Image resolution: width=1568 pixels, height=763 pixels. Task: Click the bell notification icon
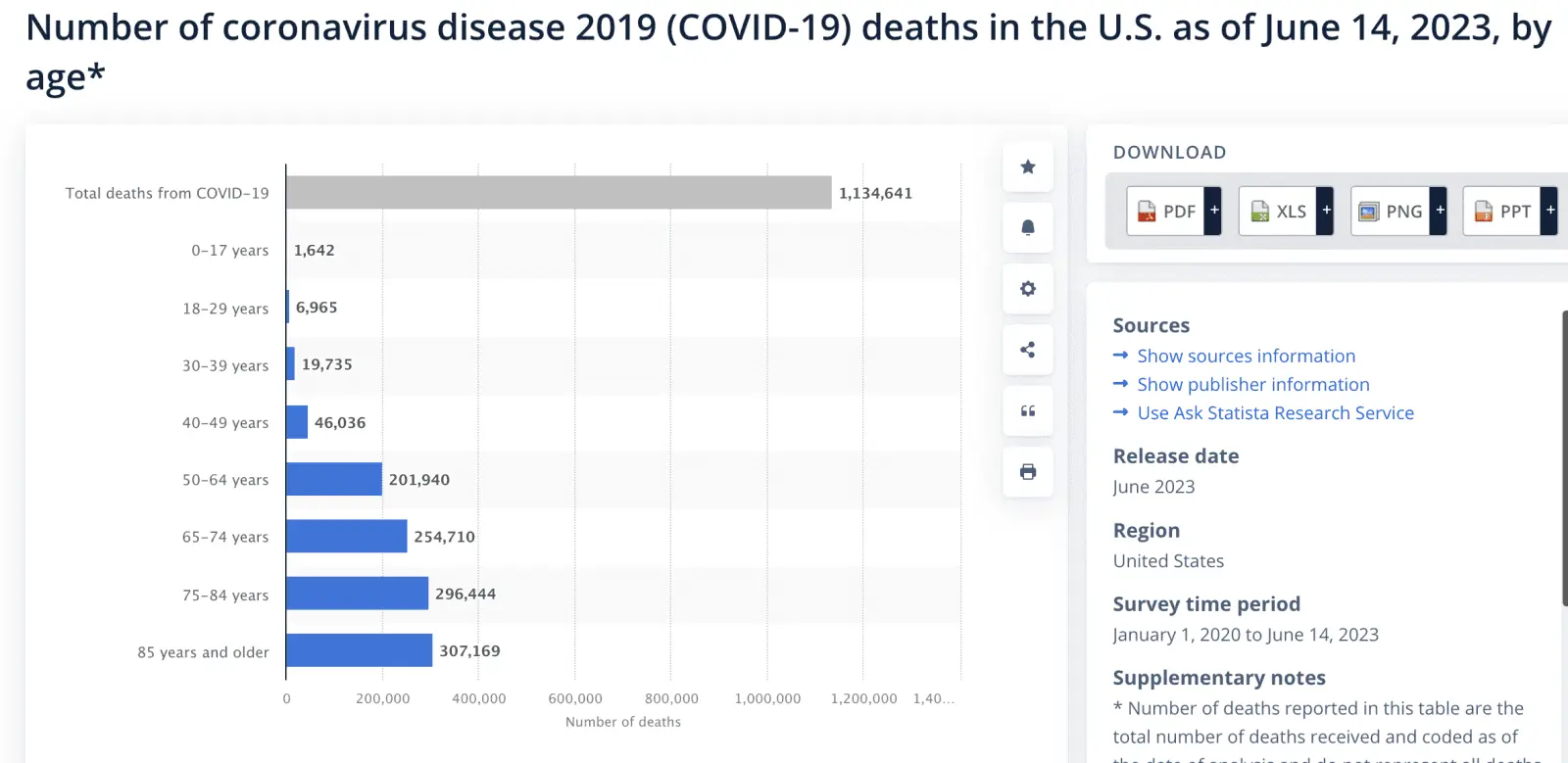pos(1027,227)
